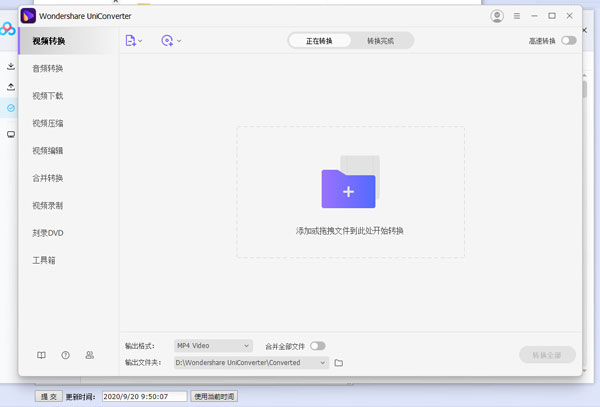
Task: Select the 正在转换 tab
Action: tap(320, 41)
